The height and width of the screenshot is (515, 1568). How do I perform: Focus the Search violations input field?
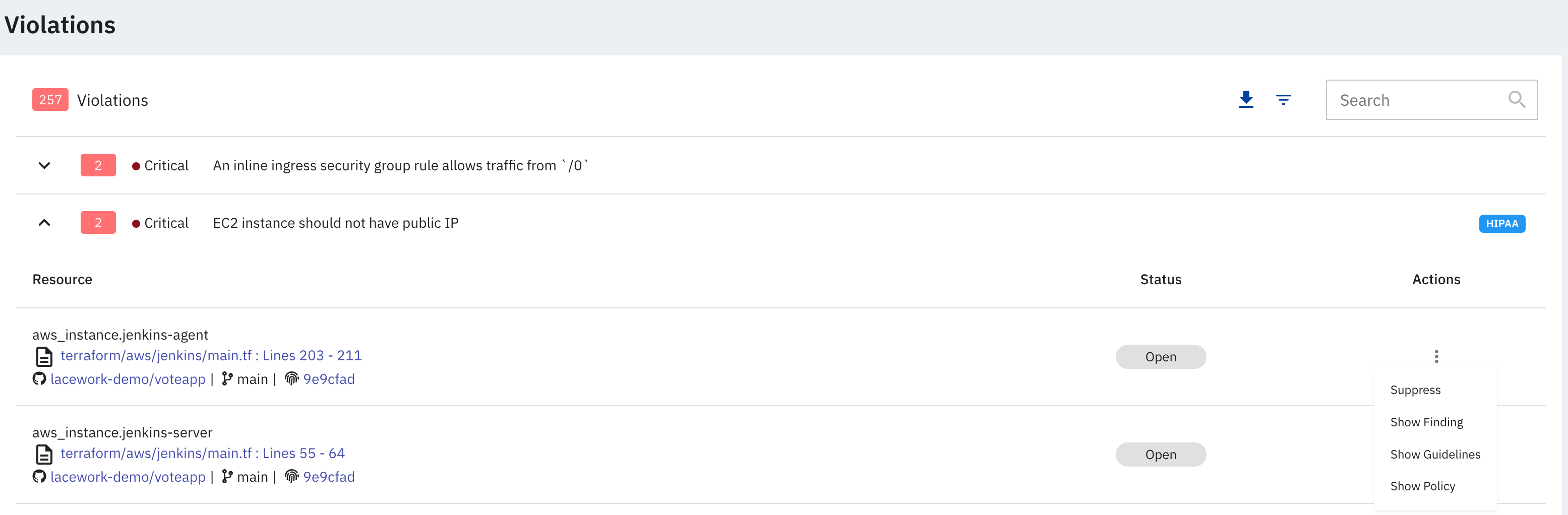(x=1418, y=100)
